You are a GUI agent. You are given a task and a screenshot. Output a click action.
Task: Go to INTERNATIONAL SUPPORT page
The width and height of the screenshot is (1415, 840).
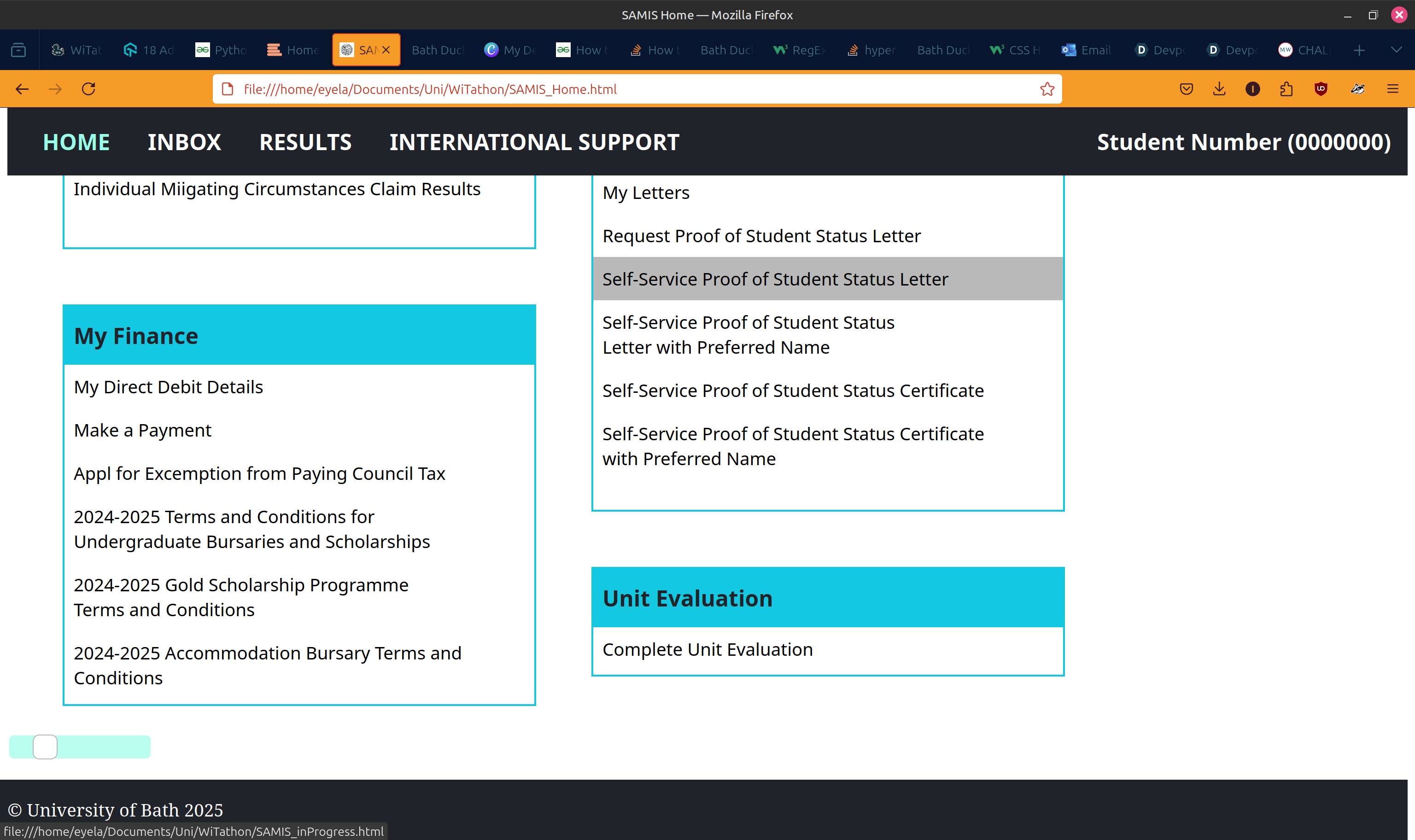[534, 142]
